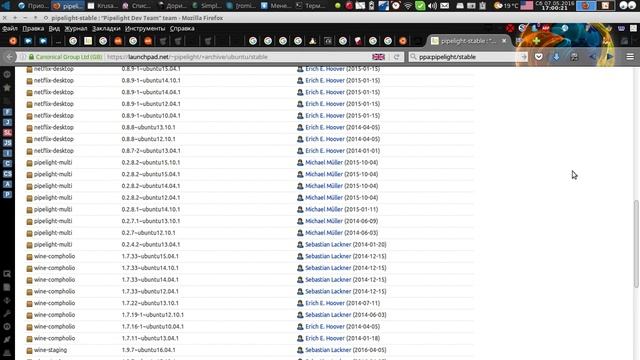Click the search go arrow in search box
Screen dimensions: 640x360
(x=524, y=57)
